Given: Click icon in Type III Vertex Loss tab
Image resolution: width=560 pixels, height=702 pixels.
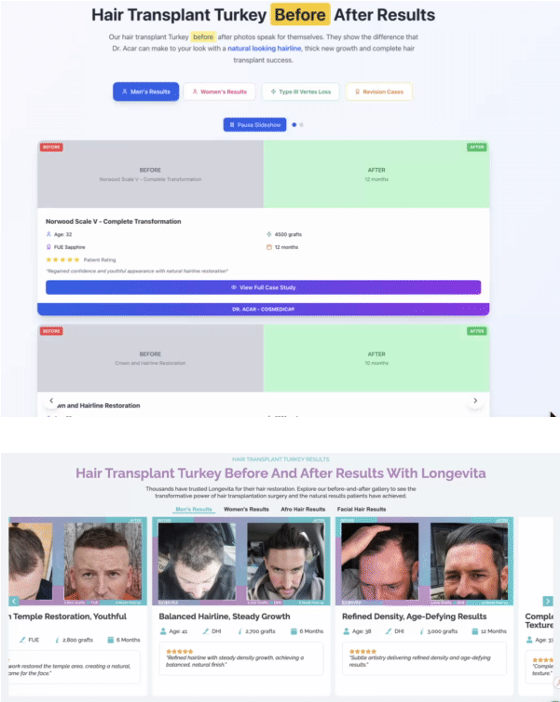Looking at the screenshot, I should coord(273,91).
